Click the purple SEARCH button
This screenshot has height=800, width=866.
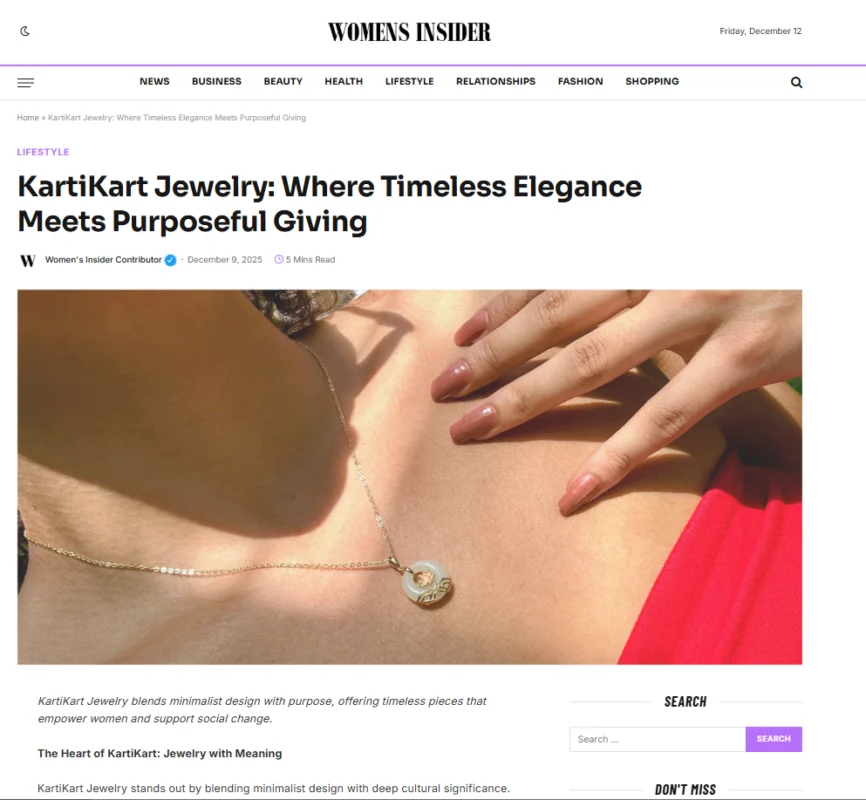click(773, 739)
